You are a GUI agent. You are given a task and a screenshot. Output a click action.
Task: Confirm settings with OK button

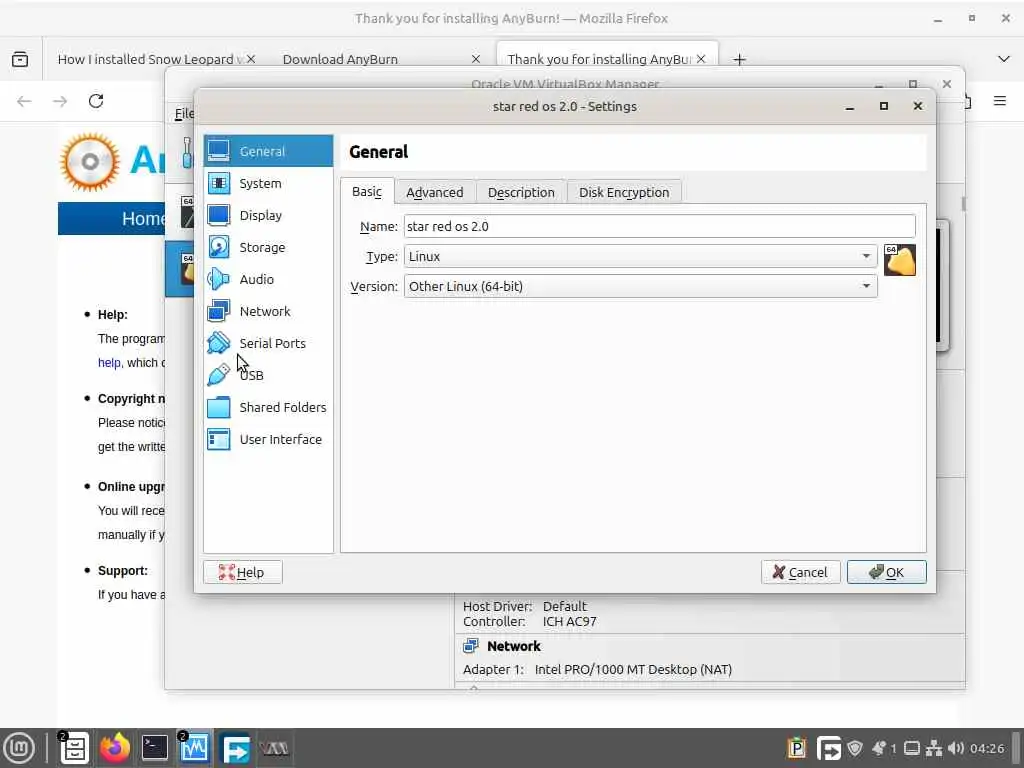[x=886, y=572]
